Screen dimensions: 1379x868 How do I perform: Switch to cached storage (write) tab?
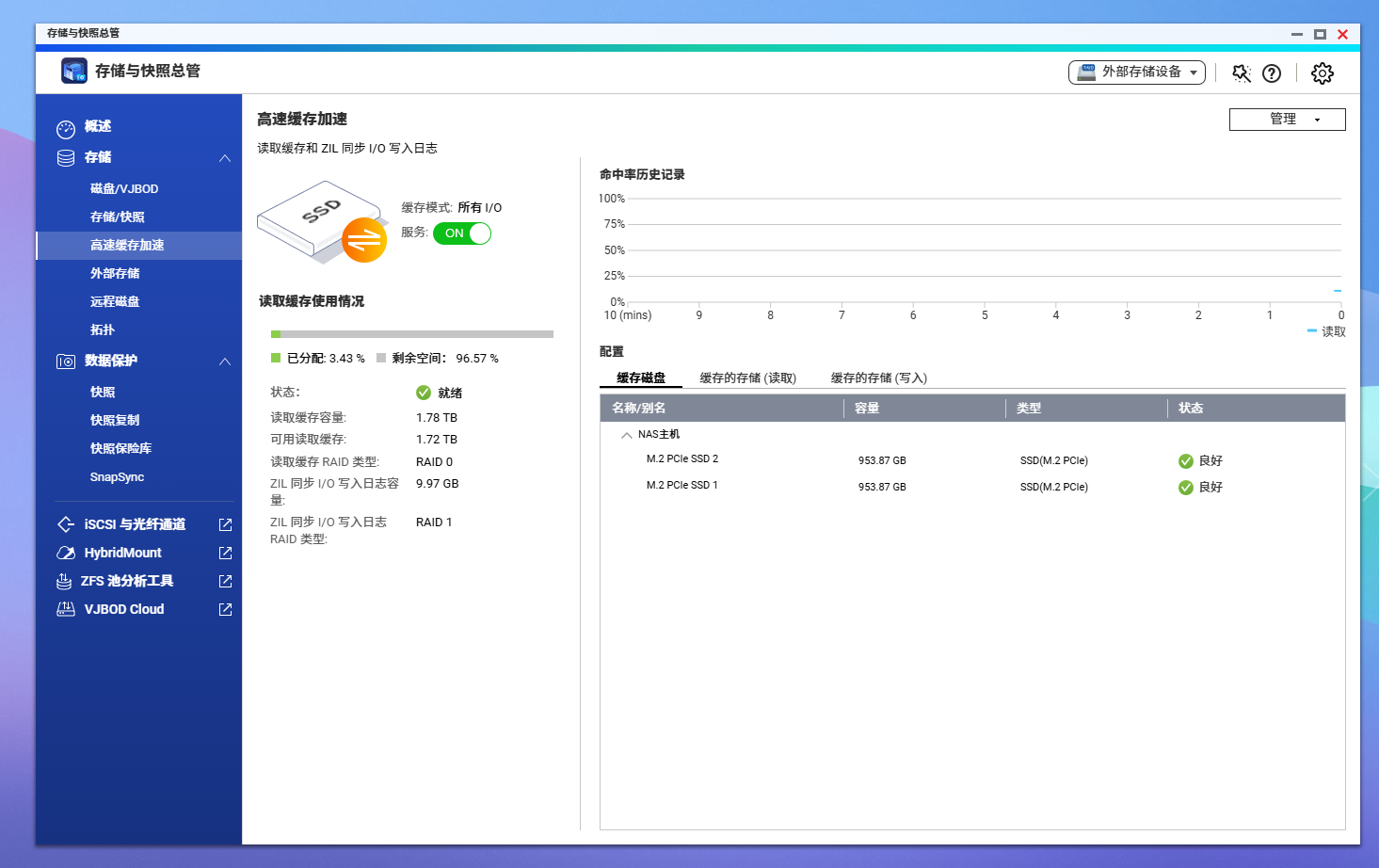pyautogui.click(x=878, y=378)
